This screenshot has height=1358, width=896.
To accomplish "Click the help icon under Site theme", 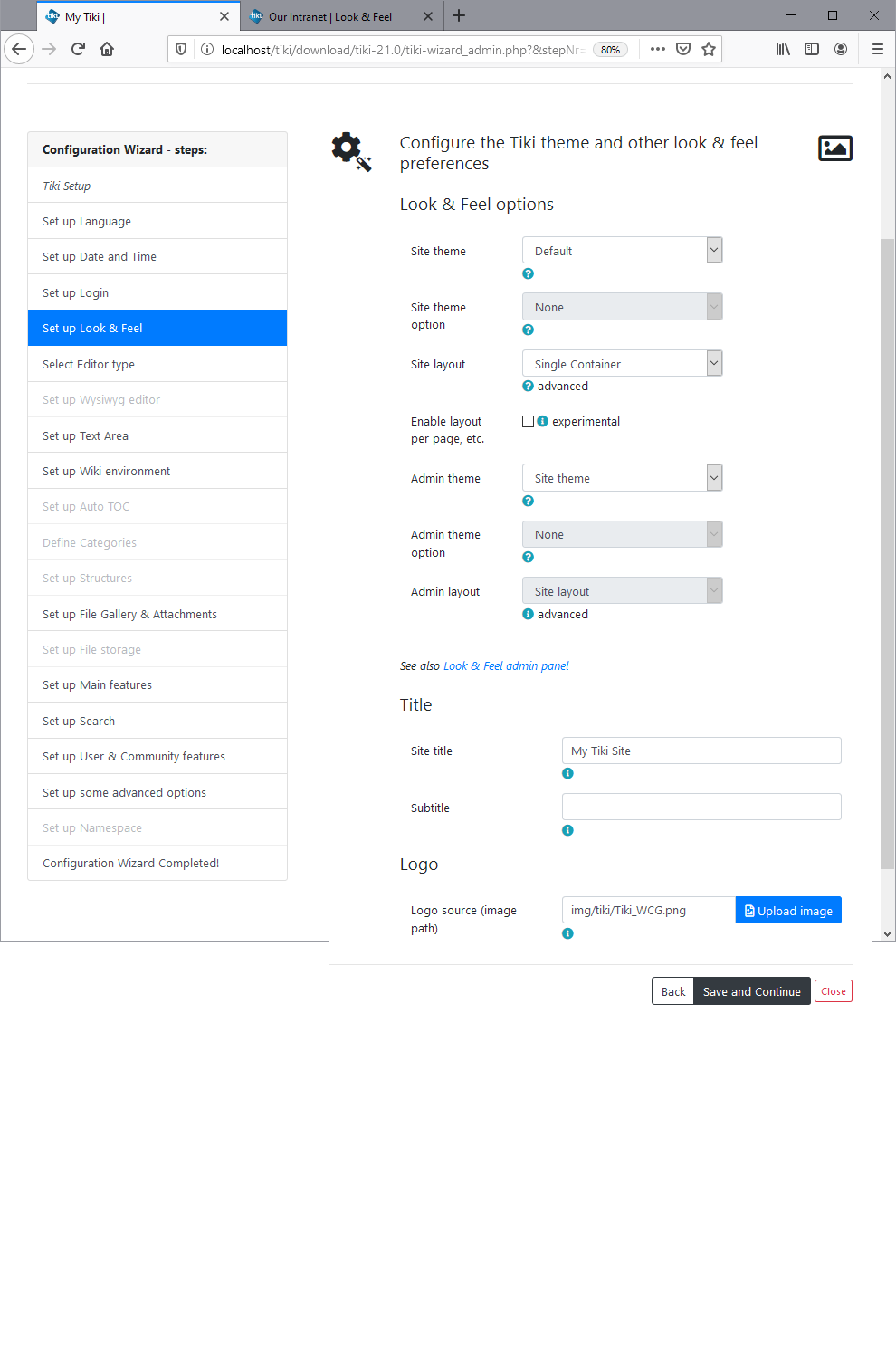I will (528, 273).
